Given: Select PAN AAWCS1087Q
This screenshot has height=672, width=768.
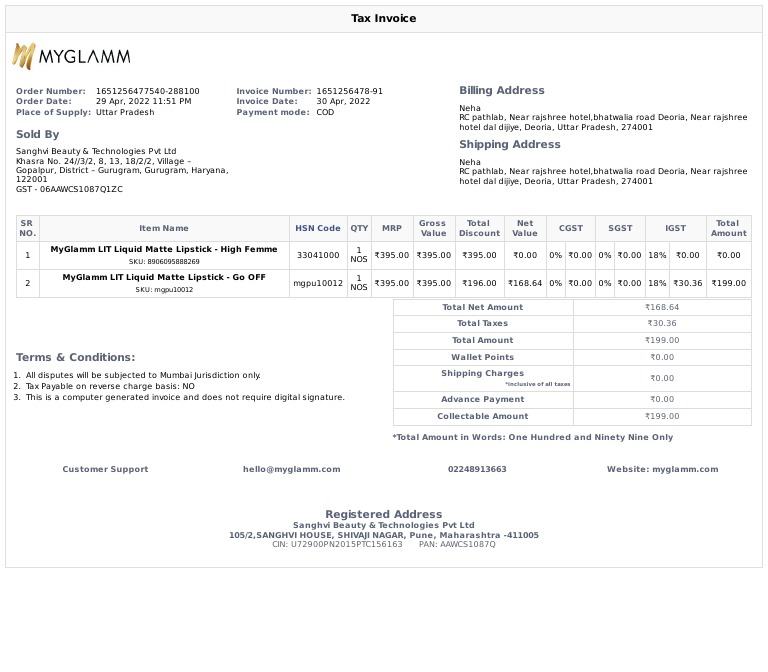Looking at the screenshot, I should tap(457, 544).
